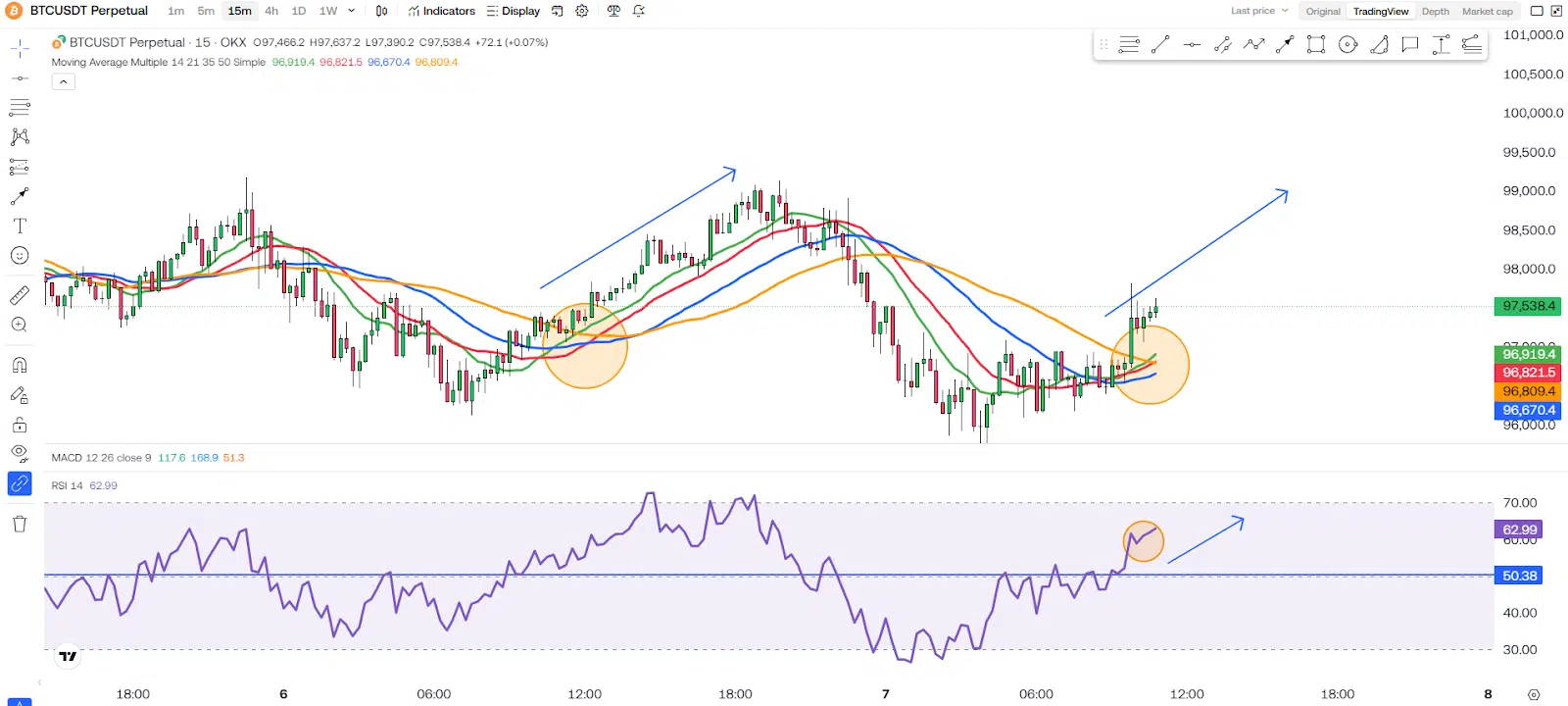The width and height of the screenshot is (1568, 706).
Task: Click the 97,538.4 current price label
Action: coord(1528,306)
